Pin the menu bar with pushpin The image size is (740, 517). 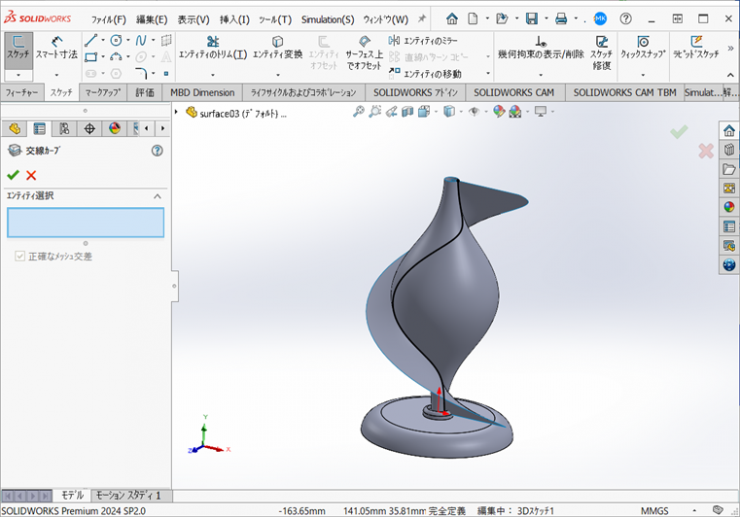422,19
